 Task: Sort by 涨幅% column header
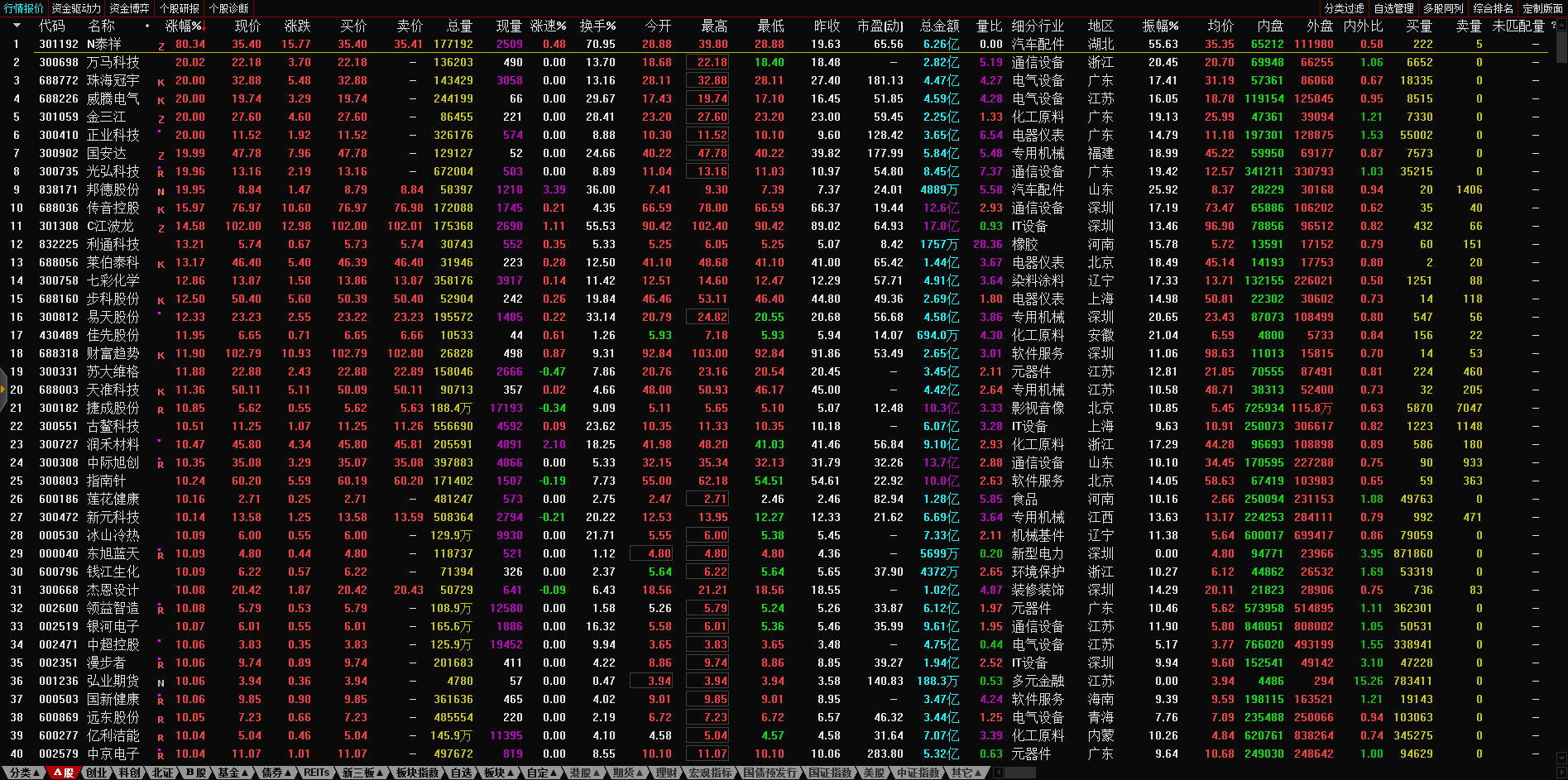coord(184,26)
